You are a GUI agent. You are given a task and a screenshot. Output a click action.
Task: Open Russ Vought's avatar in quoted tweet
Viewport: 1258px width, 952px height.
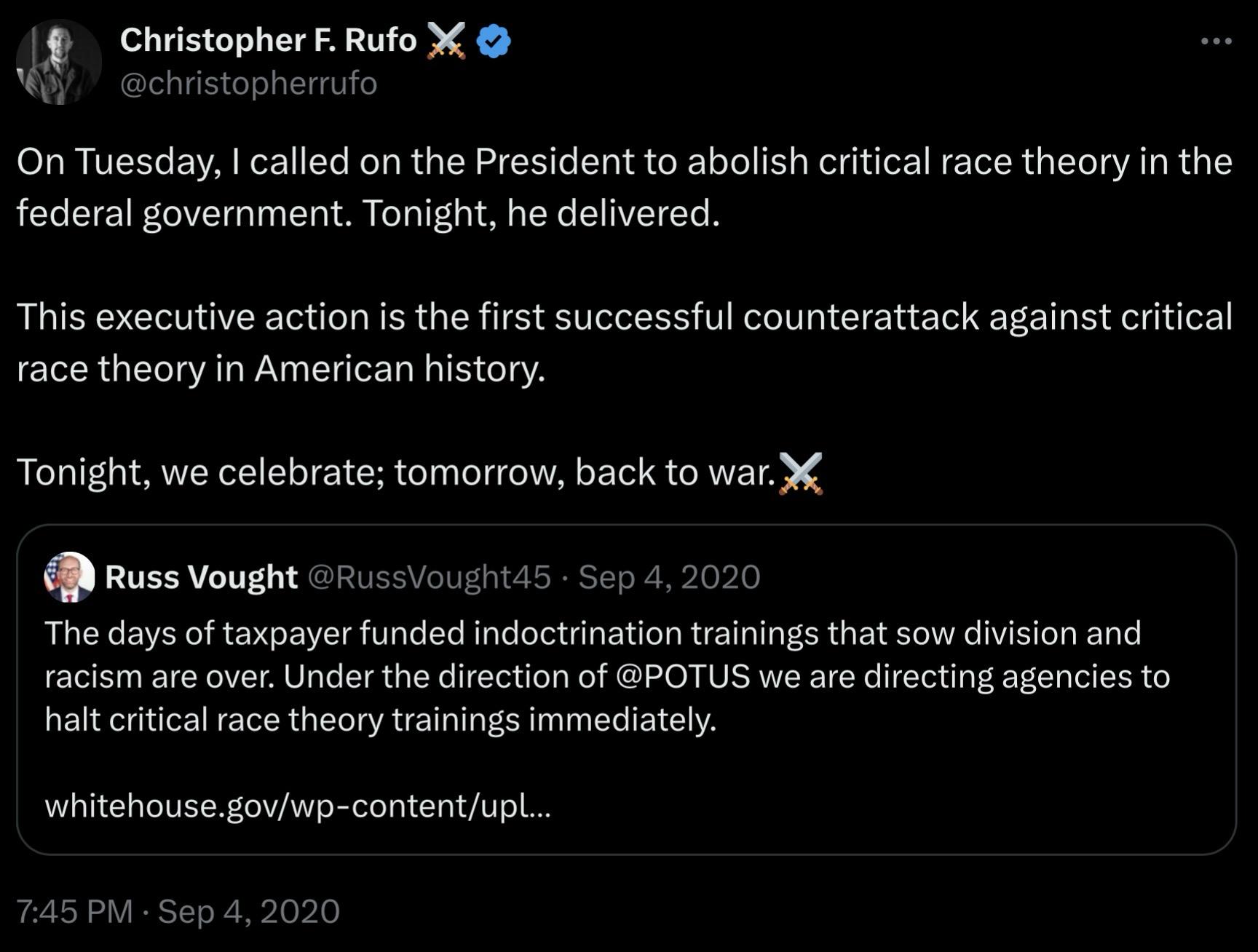pyautogui.click(x=70, y=577)
